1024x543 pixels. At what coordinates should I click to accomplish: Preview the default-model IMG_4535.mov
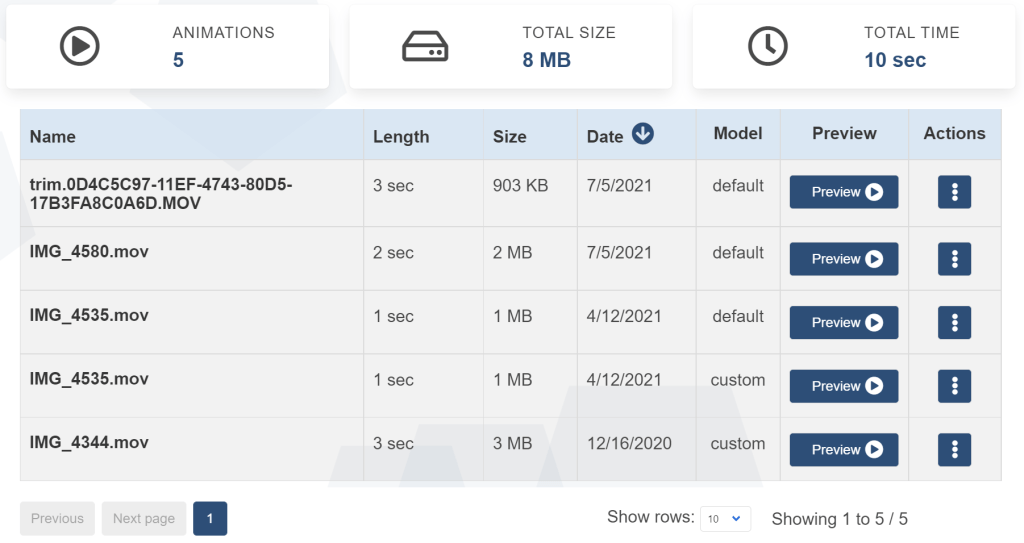844,323
